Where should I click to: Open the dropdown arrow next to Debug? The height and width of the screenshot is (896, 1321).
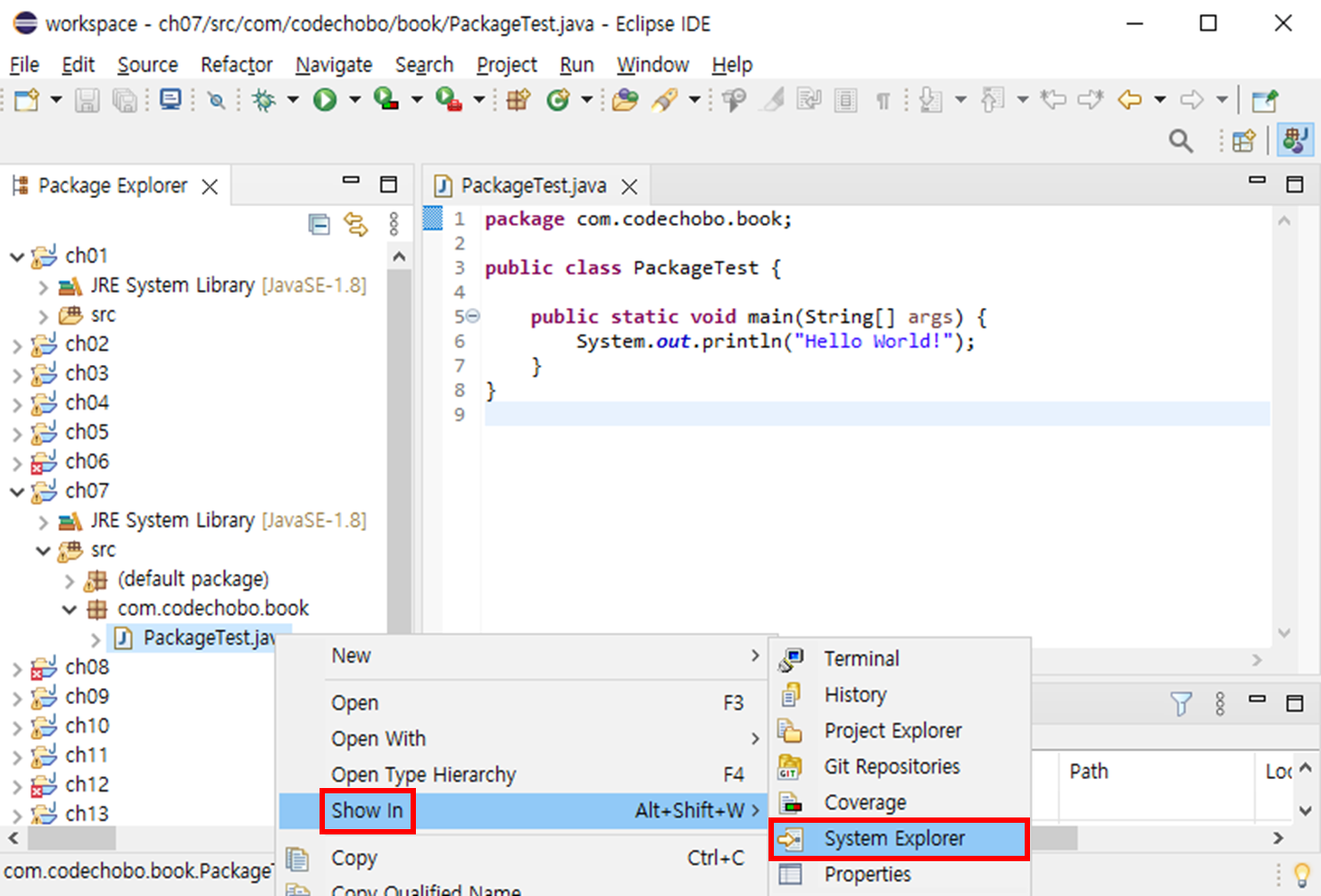point(293,100)
